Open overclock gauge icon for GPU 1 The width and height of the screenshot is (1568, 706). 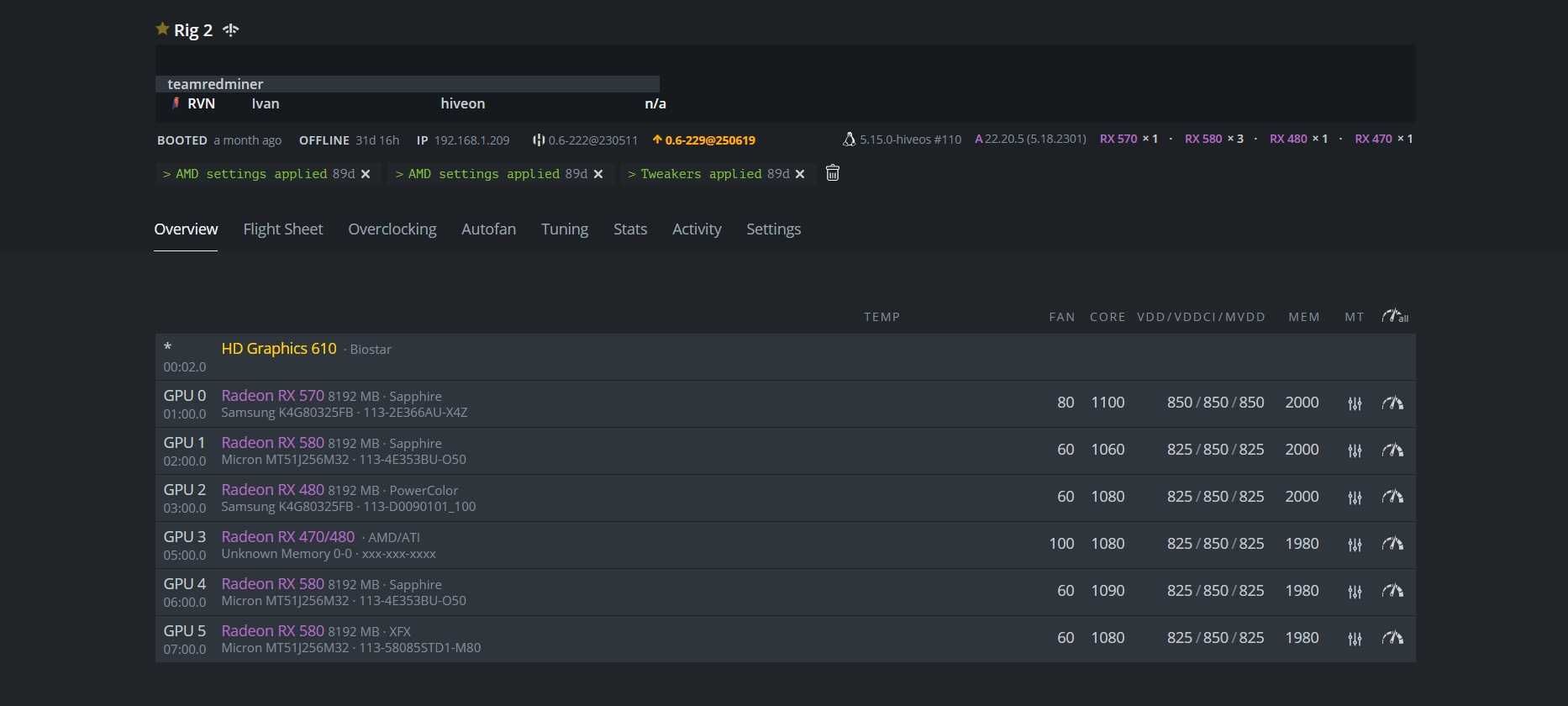[1392, 450]
